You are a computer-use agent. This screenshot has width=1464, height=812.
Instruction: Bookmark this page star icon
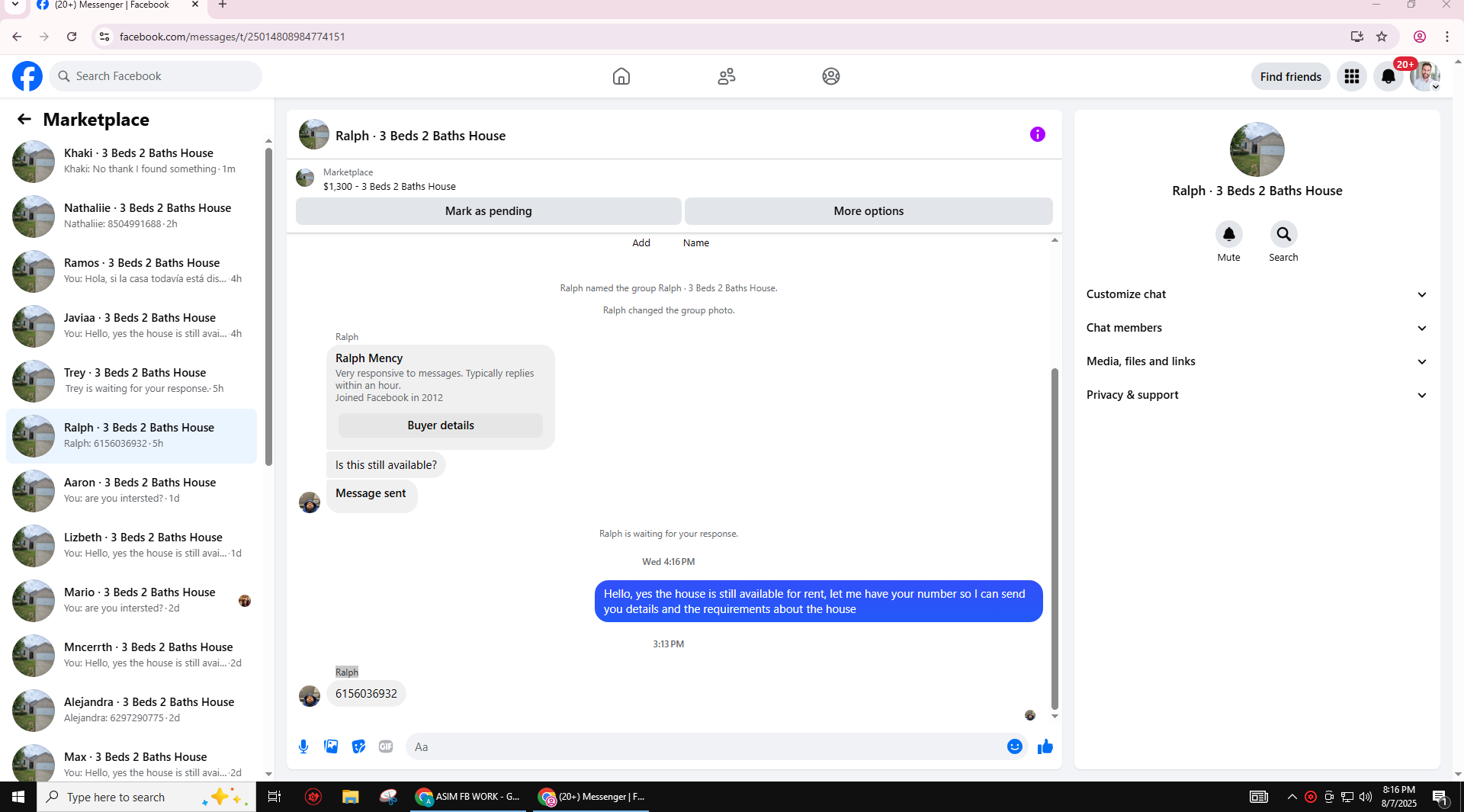pyautogui.click(x=1382, y=37)
